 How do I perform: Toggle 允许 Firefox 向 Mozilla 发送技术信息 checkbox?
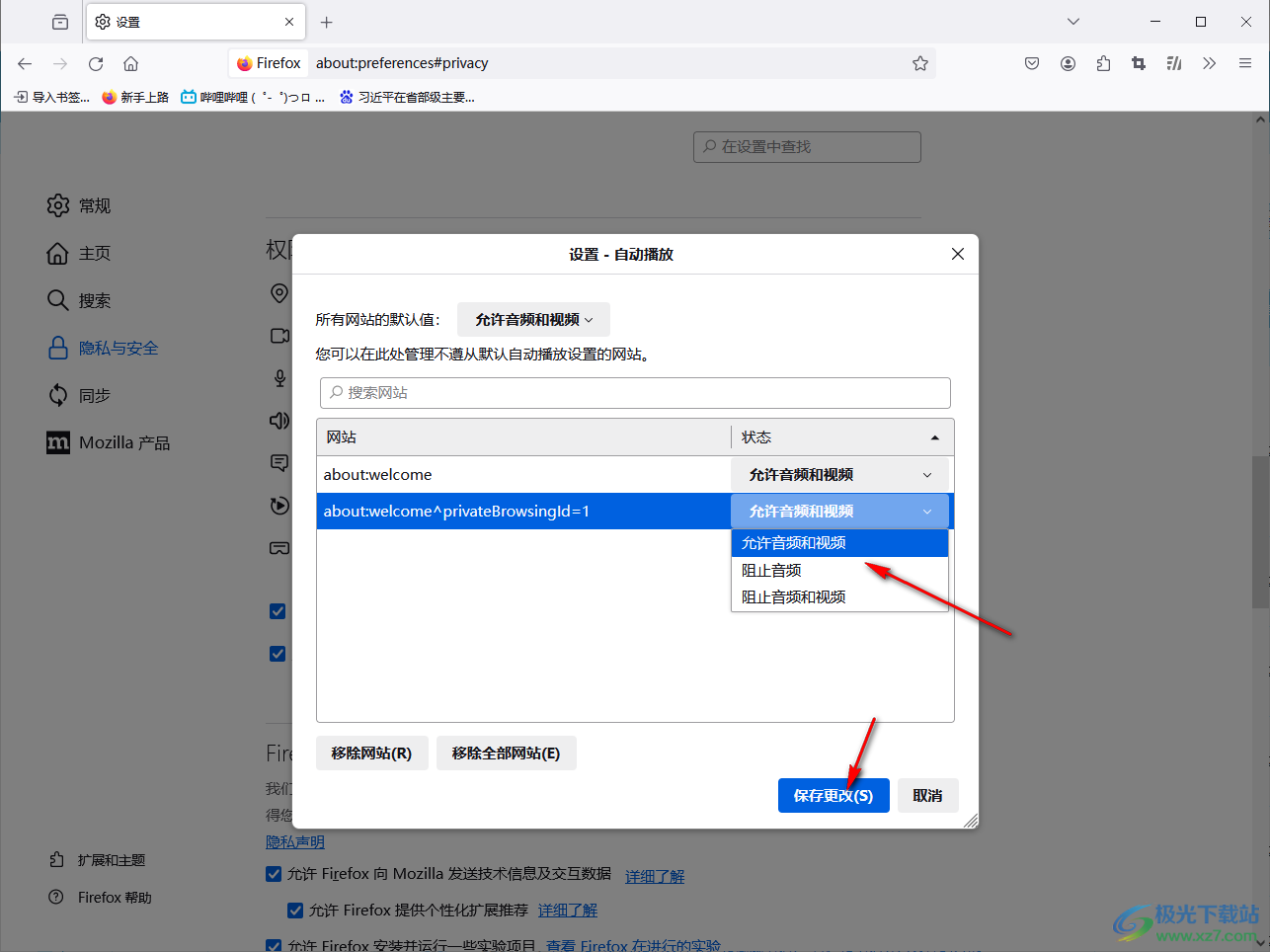click(x=274, y=874)
